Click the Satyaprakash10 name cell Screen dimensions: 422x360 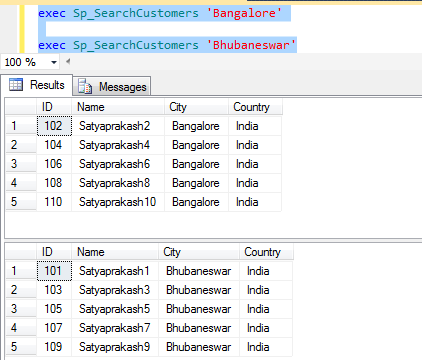[118, 202]
